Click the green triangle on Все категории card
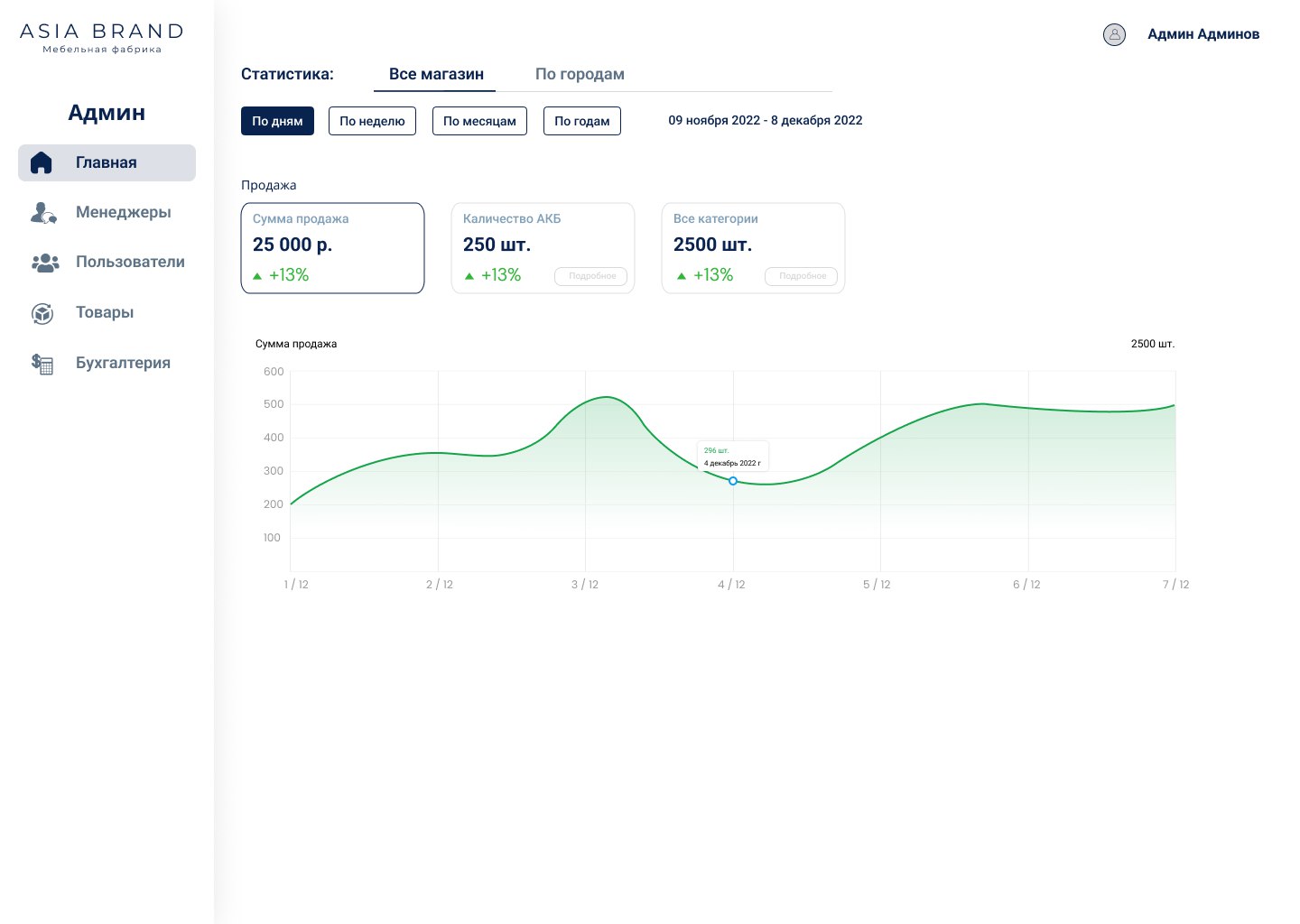The width and height of the screenshot is (1300, 924). tap(682, 276)
